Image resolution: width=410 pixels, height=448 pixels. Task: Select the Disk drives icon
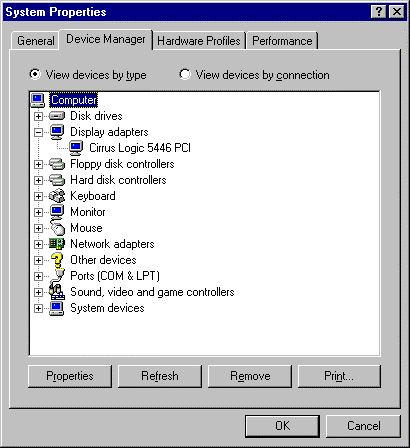point(57,116)
